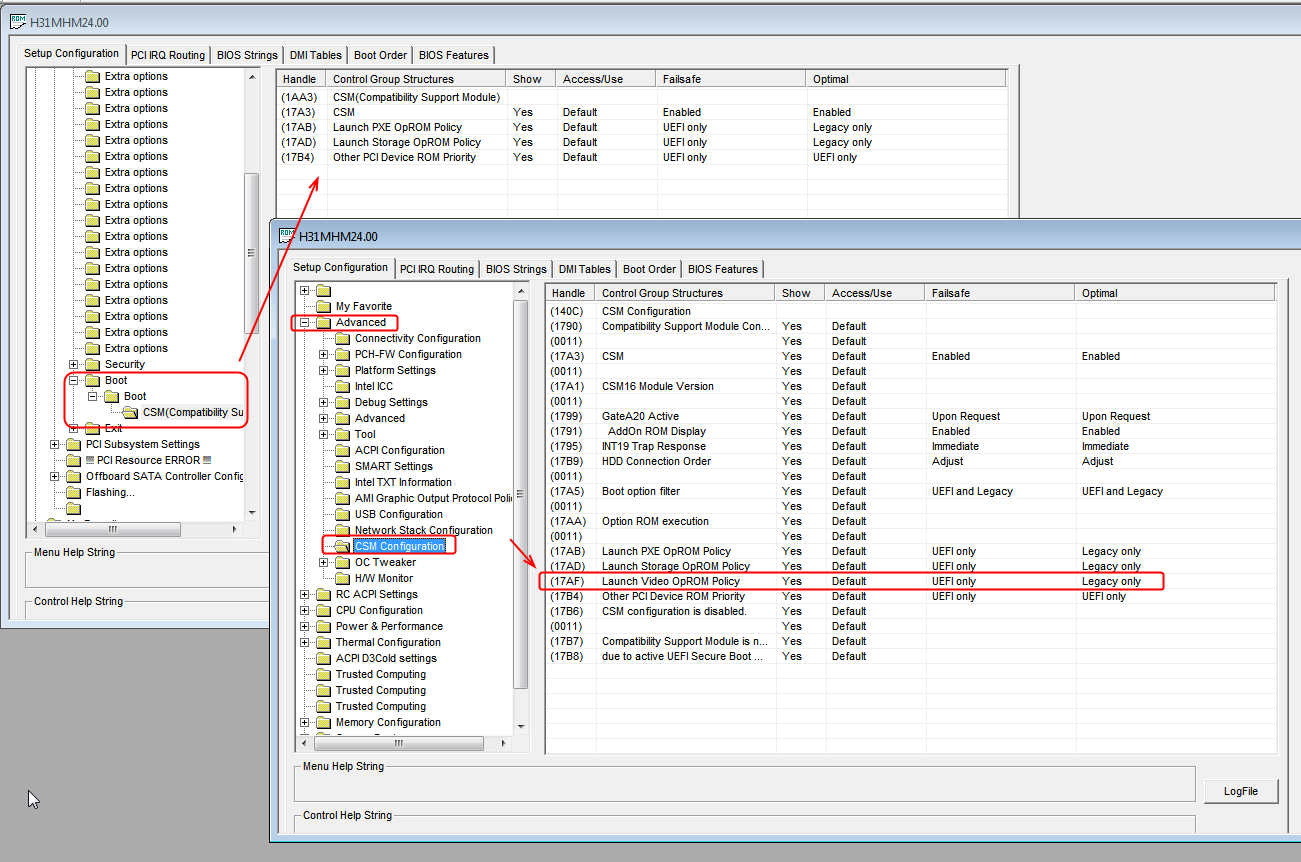Select PCH-FW Configuration folder
1301x862 pixels.
tap(408, 354)
